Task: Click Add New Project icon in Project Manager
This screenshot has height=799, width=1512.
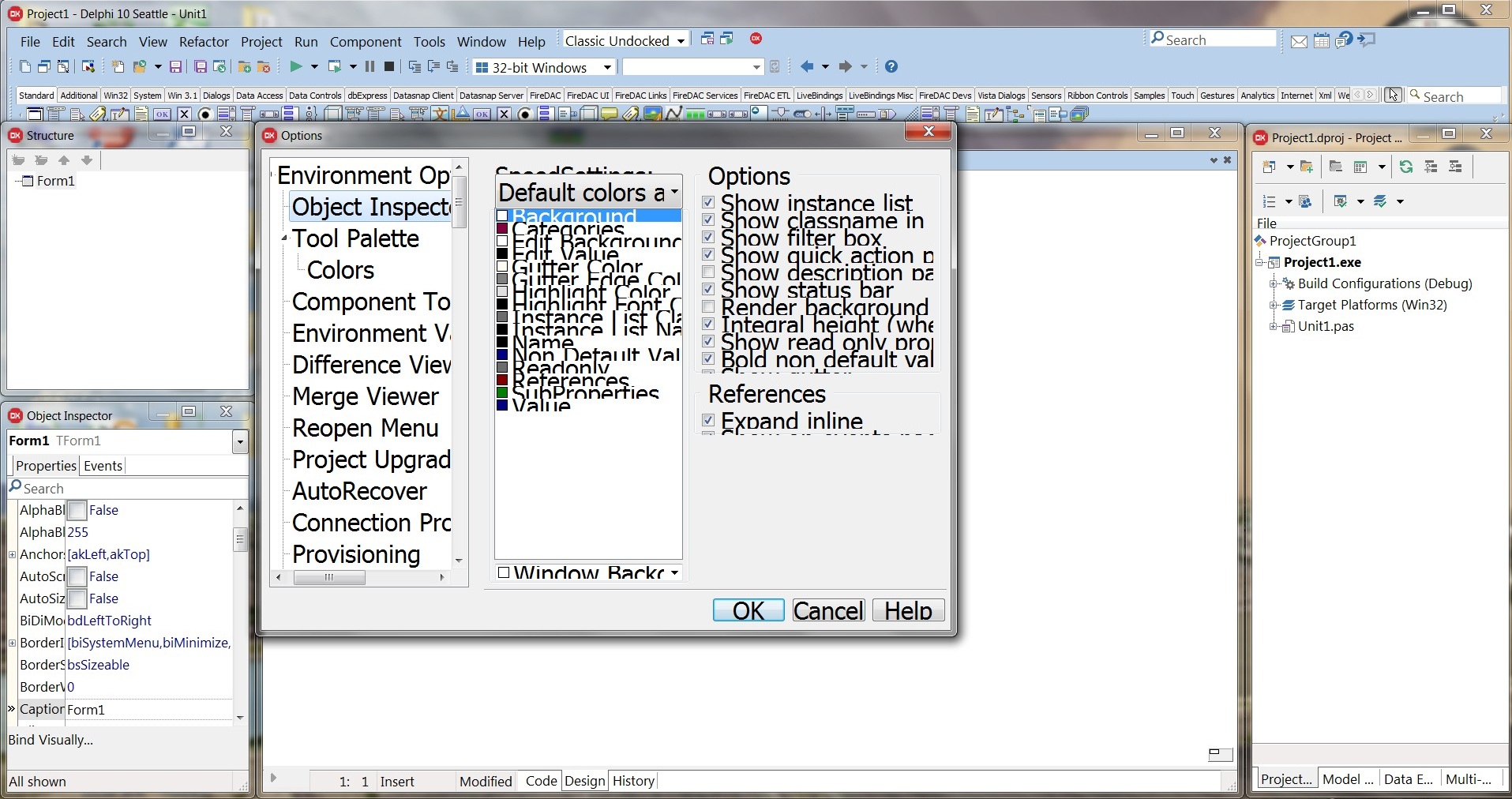Action: click(1269, 167)
